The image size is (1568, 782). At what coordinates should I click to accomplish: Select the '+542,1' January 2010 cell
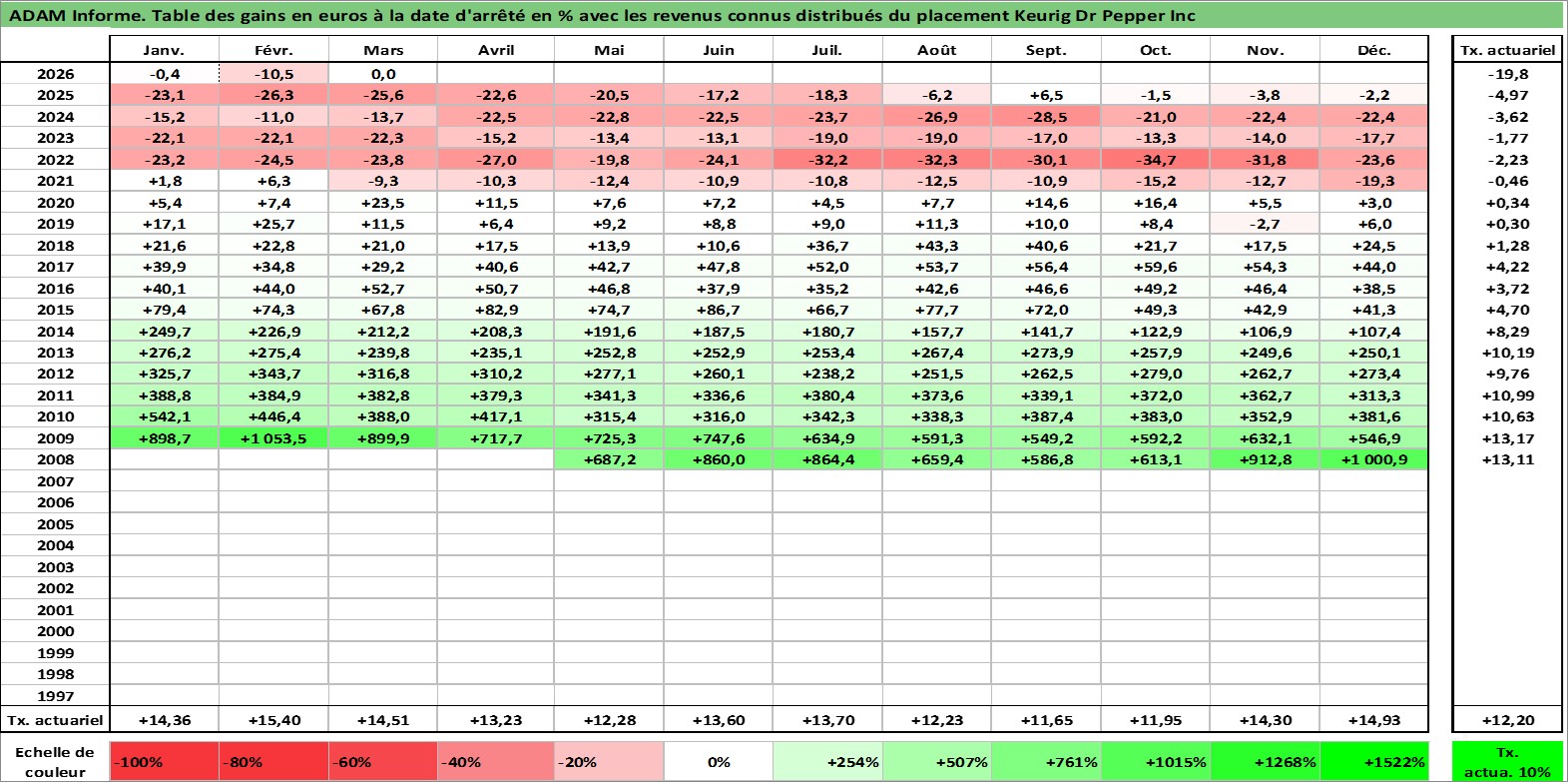point(165,416)
